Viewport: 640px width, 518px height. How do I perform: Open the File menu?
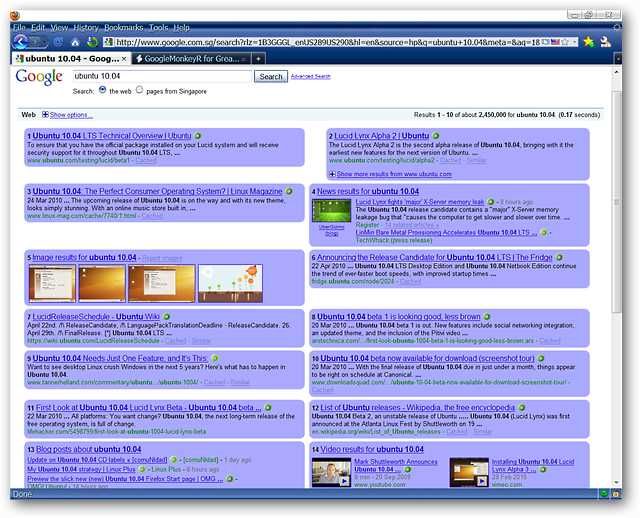[x=19, y=27]
